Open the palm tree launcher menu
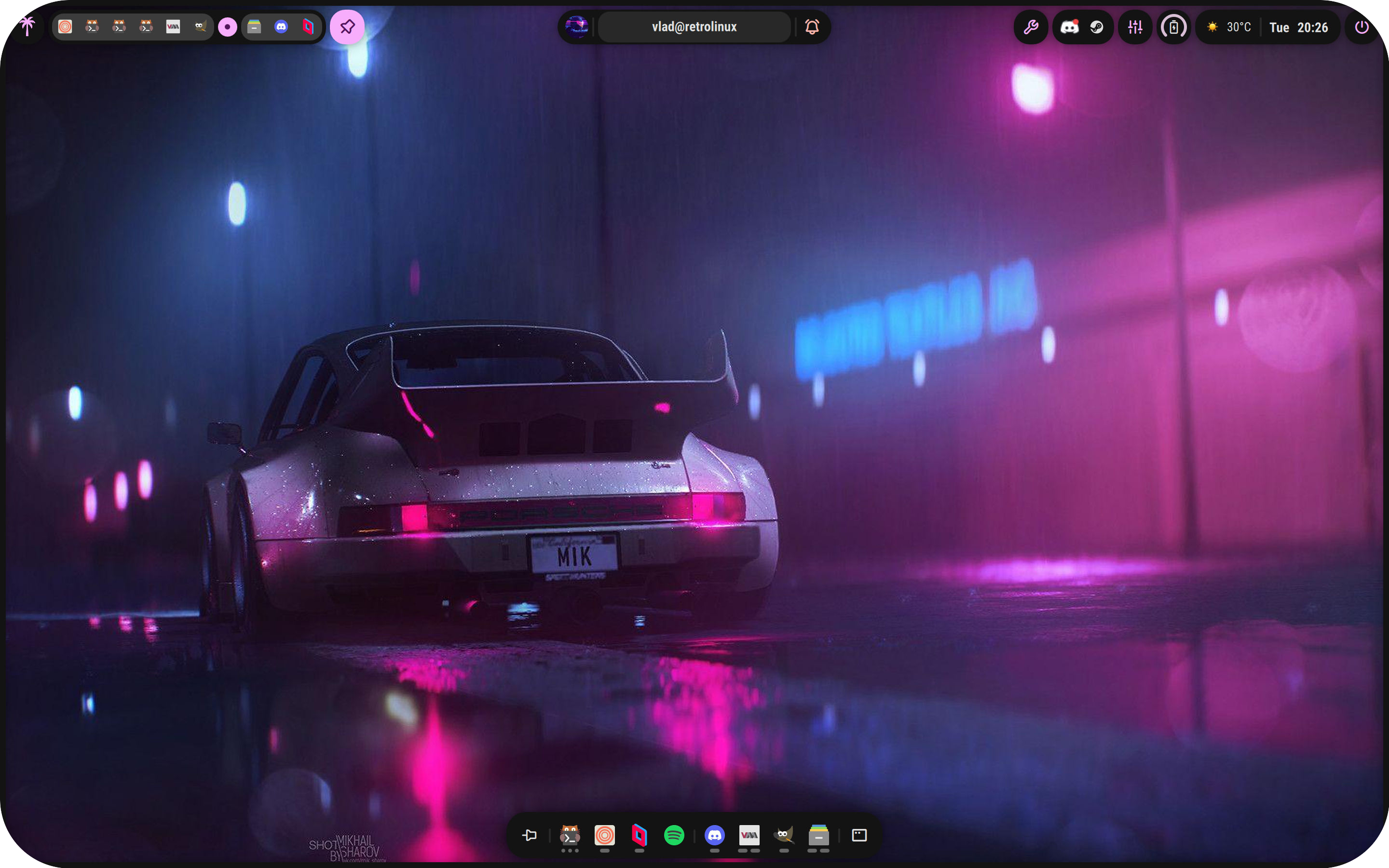1389x868 pixels. [27, 27]
